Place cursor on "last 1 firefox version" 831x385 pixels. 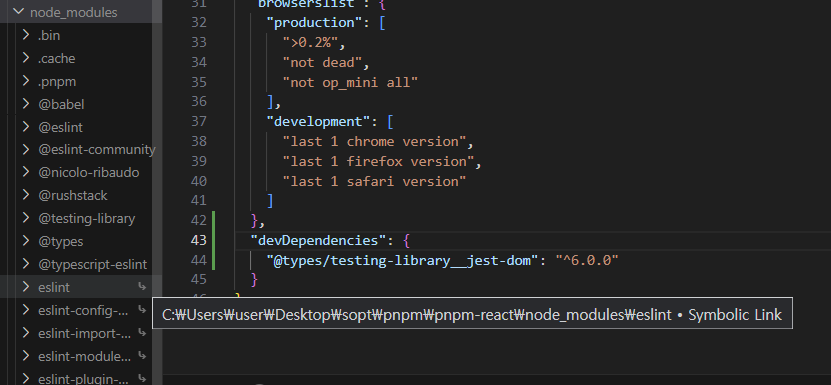point(378,161)
